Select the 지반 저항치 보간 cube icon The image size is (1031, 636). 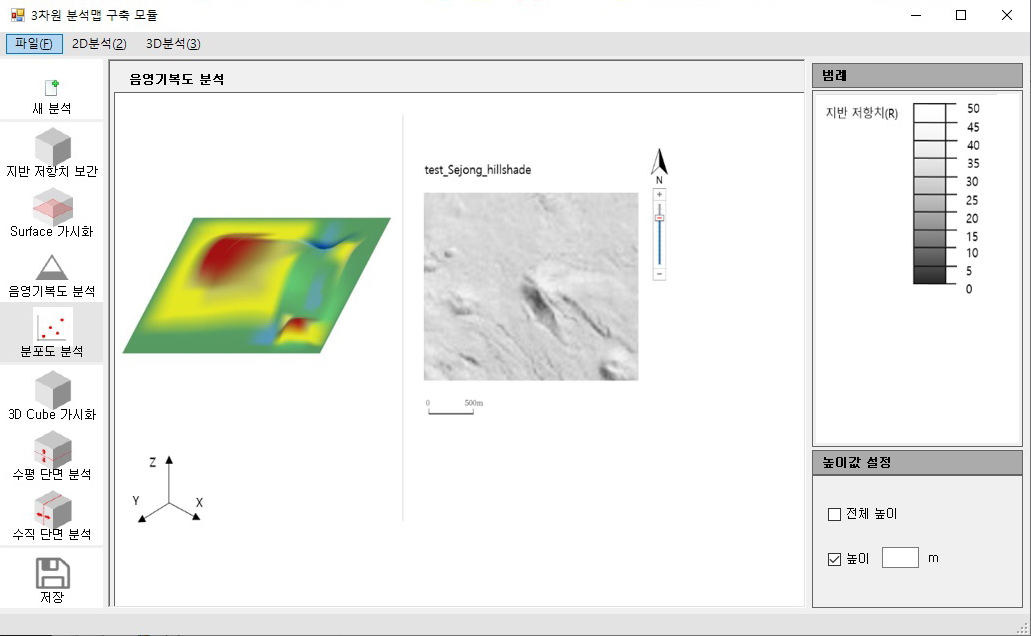(52, 146)
